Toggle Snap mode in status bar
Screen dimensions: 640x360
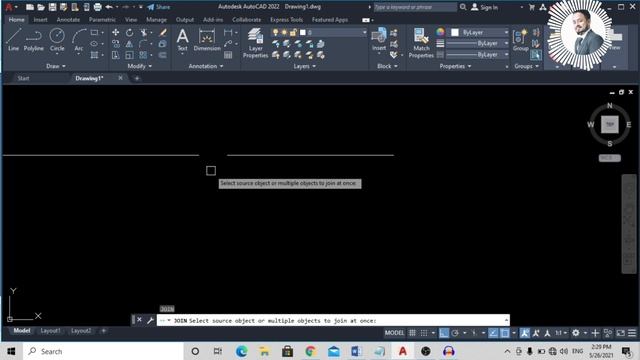[424, 333]
